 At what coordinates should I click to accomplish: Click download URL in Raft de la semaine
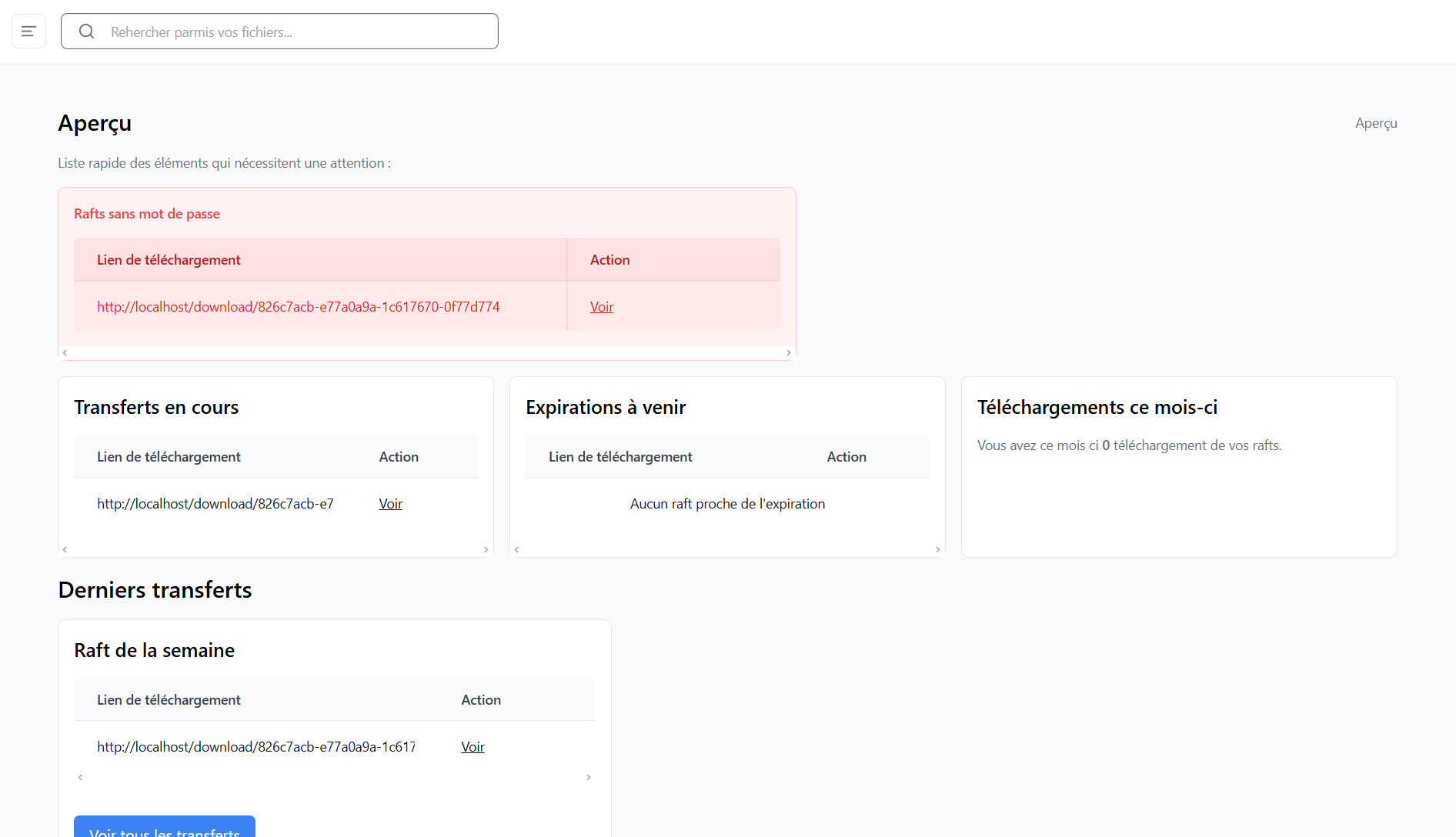coord(255,747)
